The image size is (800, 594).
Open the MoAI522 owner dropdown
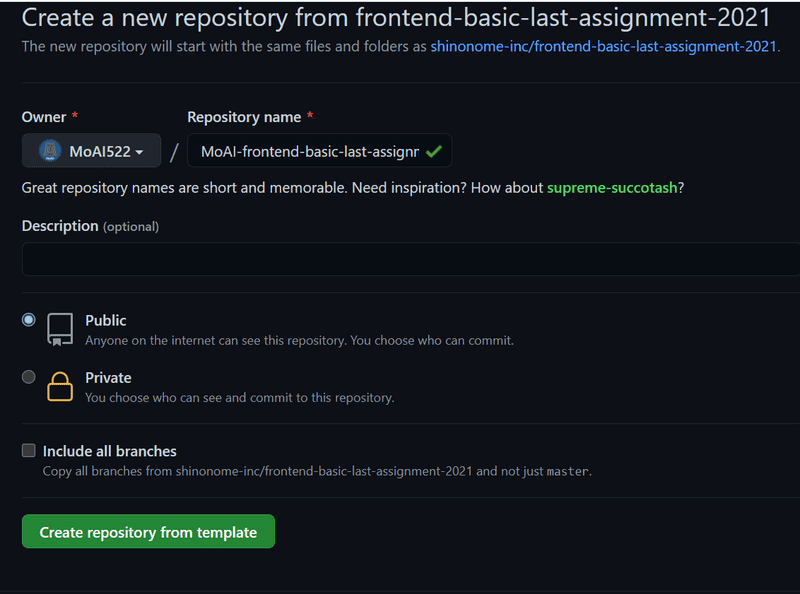(x=91, y=151)
